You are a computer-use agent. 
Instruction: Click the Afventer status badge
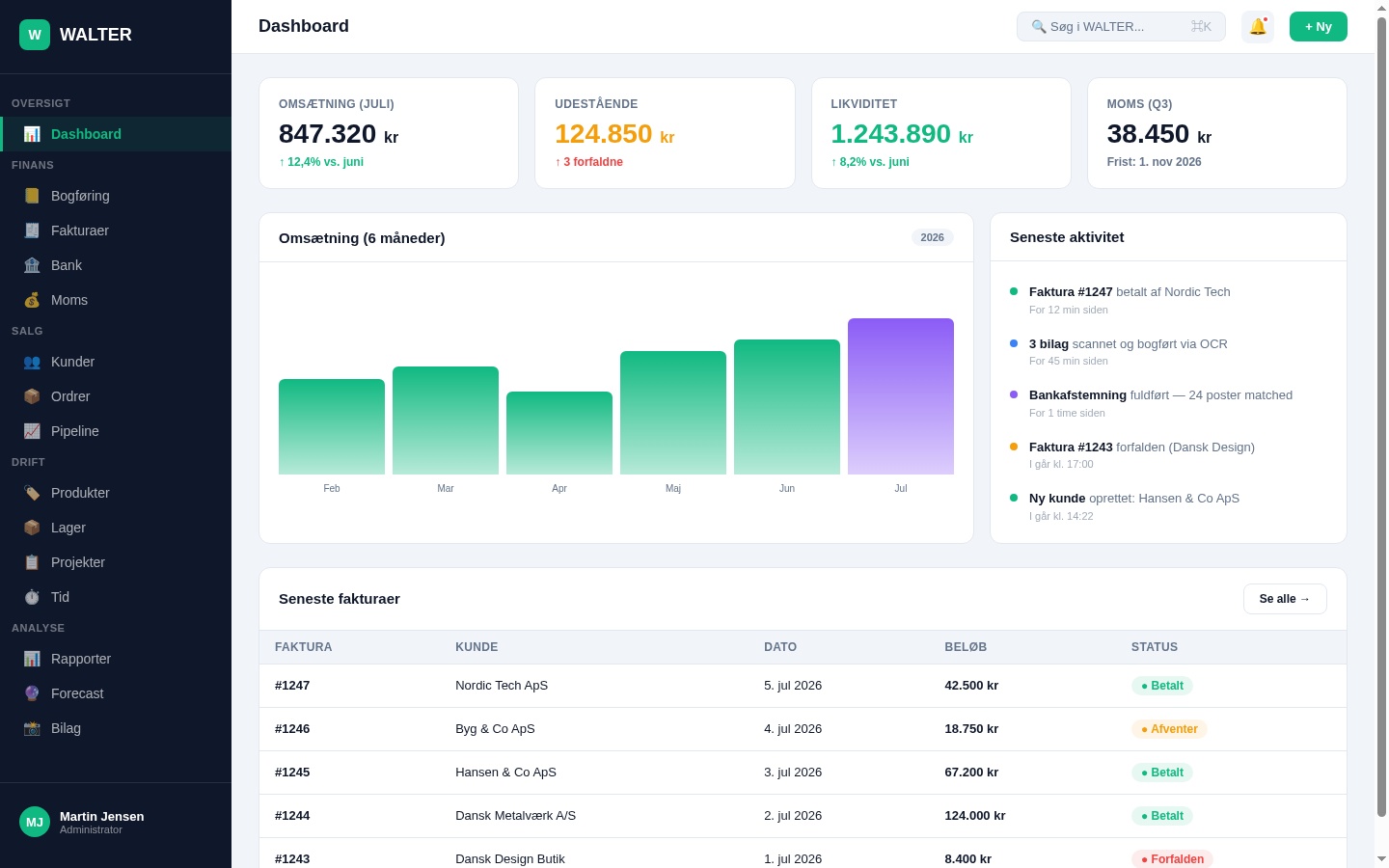point(1169,729)
